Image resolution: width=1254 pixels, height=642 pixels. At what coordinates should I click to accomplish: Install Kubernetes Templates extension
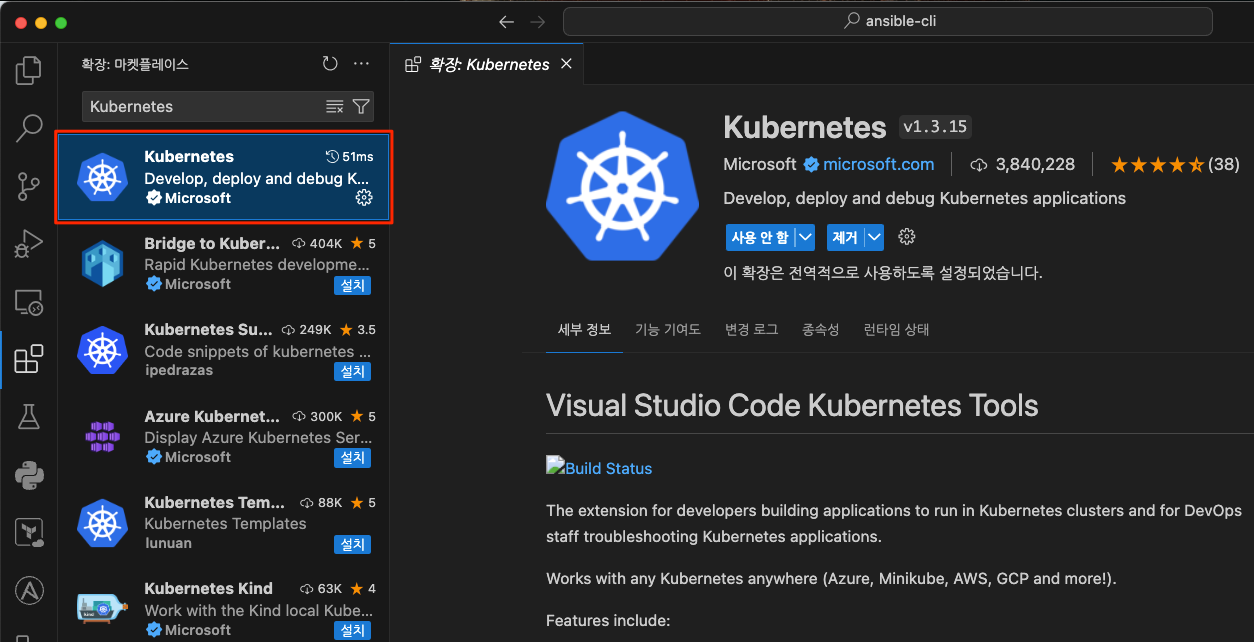coord(352,544)
